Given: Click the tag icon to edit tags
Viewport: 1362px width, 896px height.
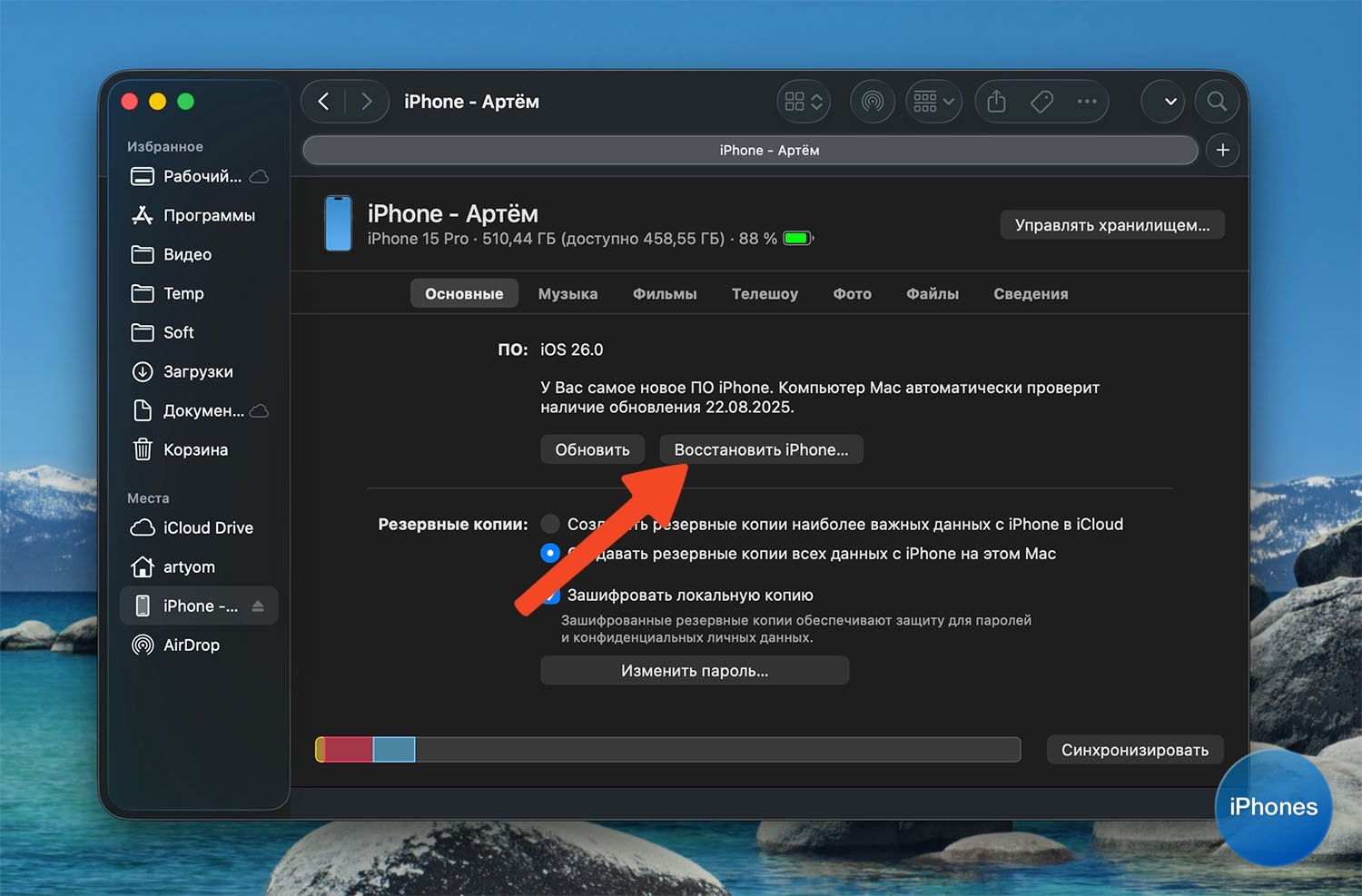Looking at the screenshot, I should tap(1041, 102).
